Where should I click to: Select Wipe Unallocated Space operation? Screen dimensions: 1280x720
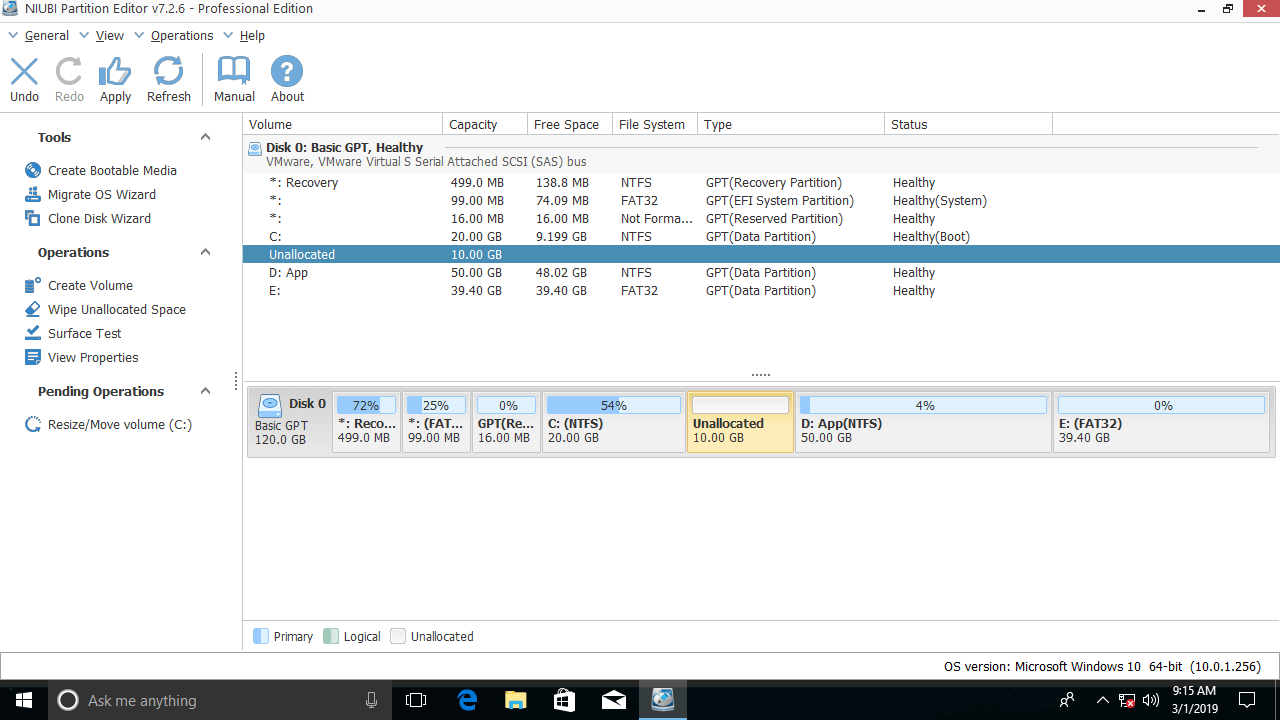(116, 310)
